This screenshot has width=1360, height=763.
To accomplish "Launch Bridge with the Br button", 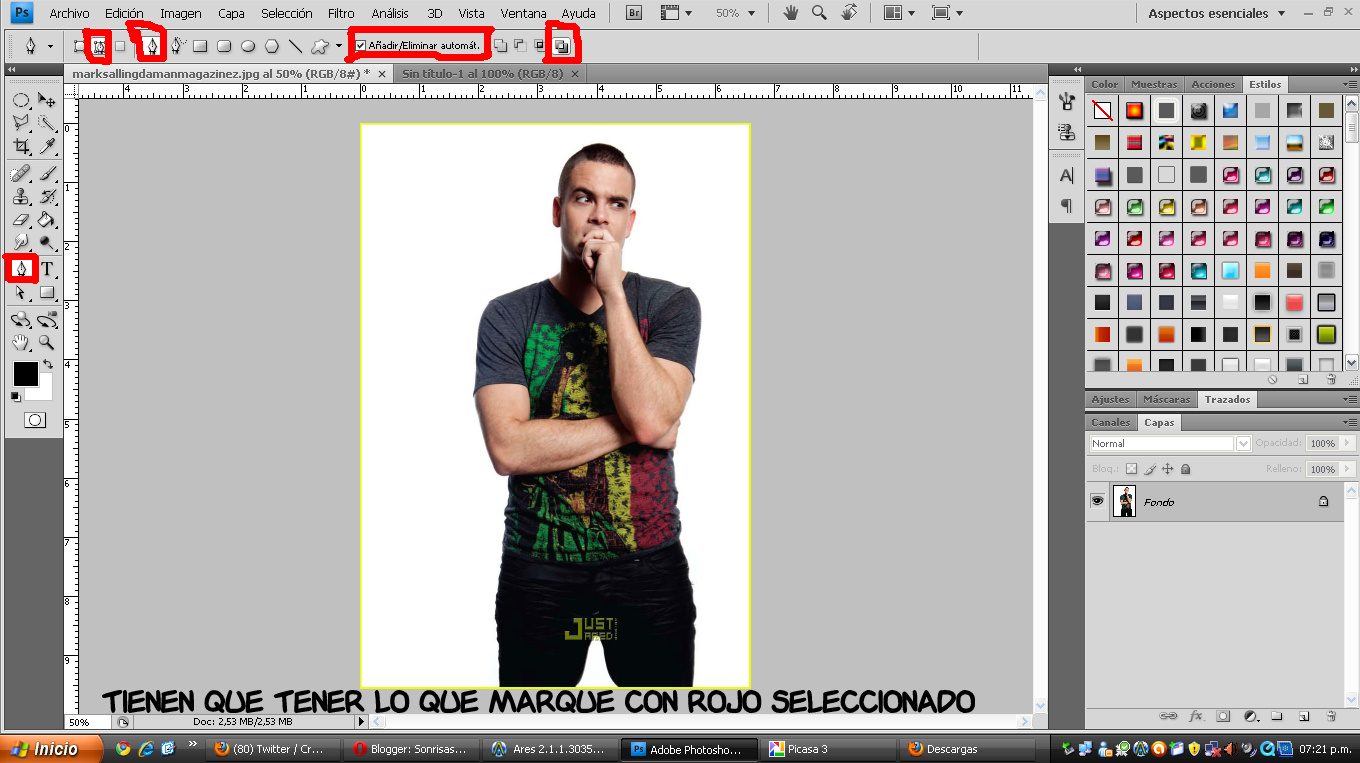I will (x=634, y=13).
